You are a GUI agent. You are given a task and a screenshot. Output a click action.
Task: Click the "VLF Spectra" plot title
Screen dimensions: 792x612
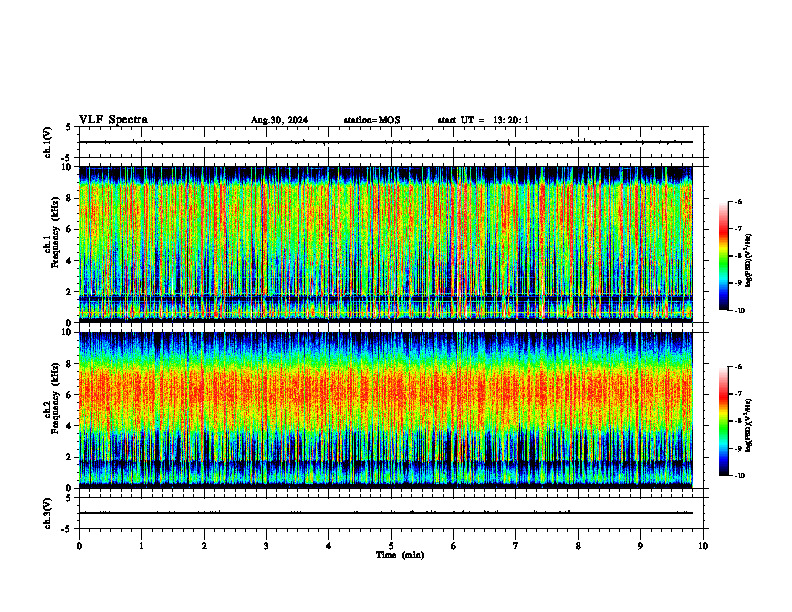pos(113,120)
